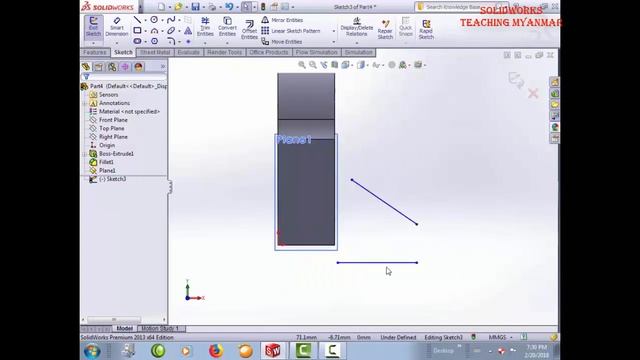This screenshot has width=640, height=360.
Task: Select (-) Sketch3 in the feature tree
Action: click(x=108, y=179)
